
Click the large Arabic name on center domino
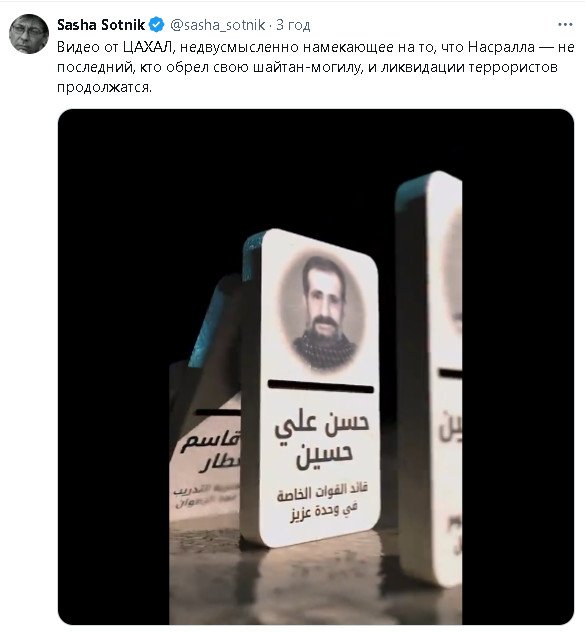(x=322, y=441)
